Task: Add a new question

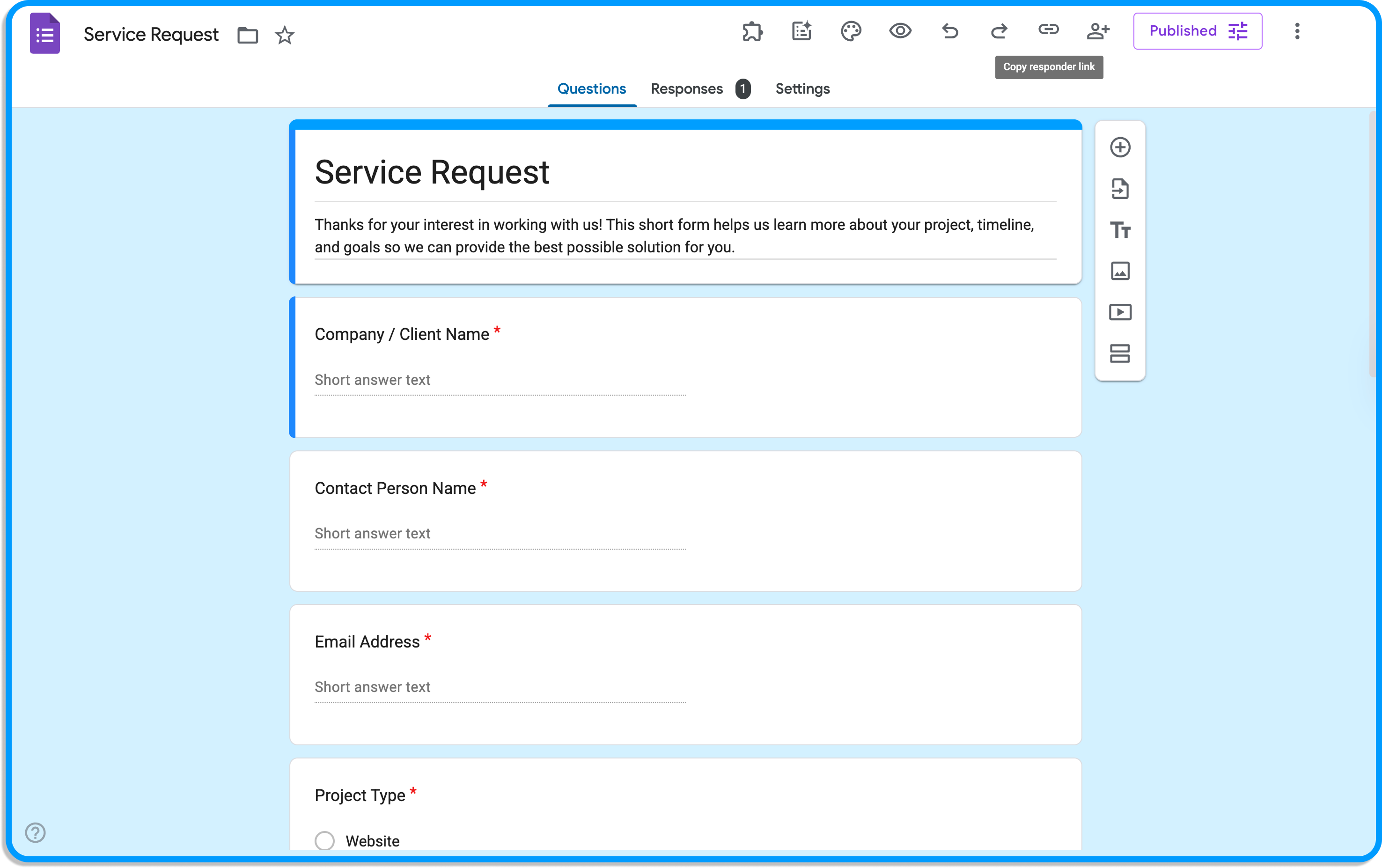Action: 1120,147
